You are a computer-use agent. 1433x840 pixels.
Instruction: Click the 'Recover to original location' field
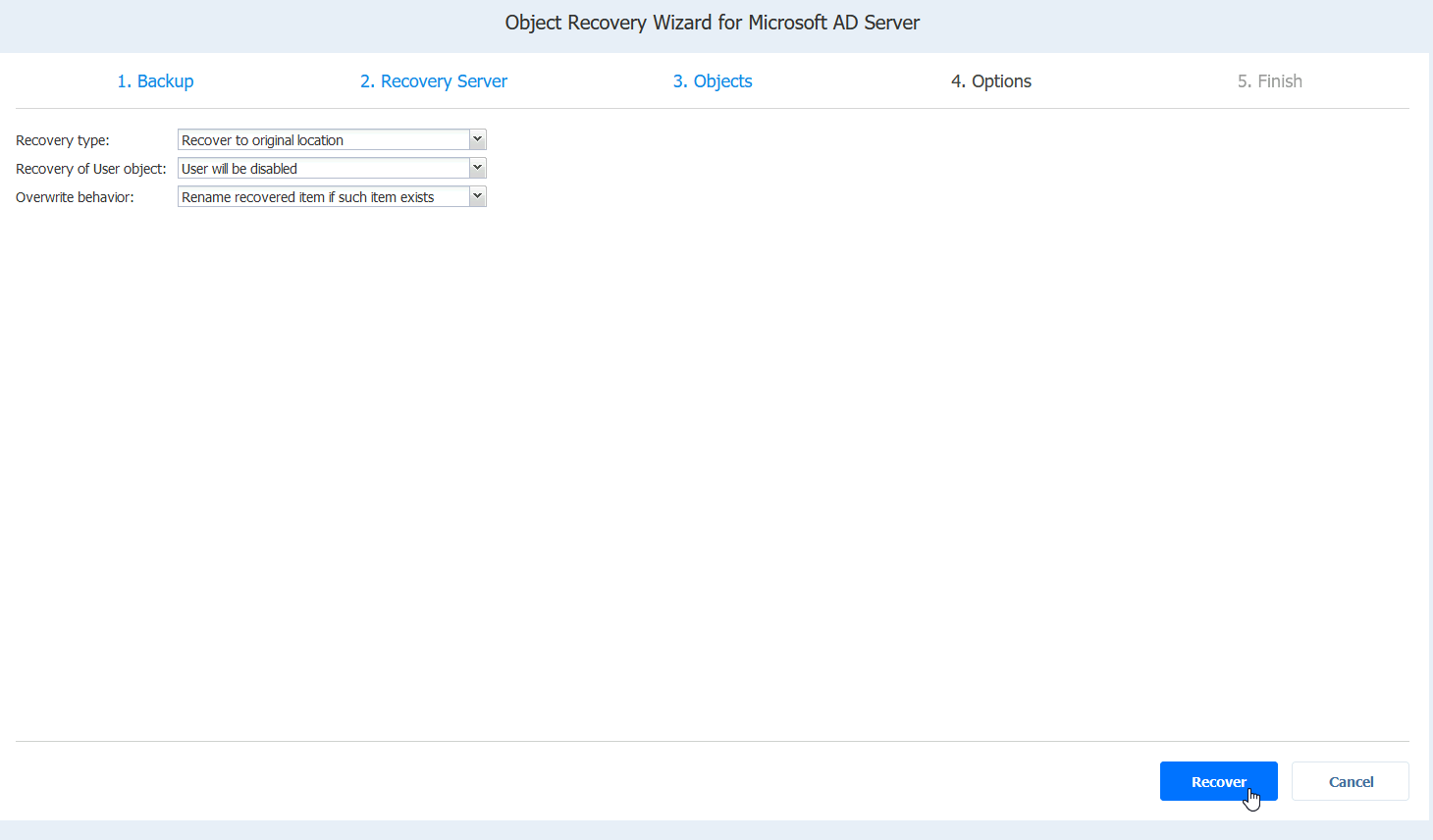pos(324,139)
